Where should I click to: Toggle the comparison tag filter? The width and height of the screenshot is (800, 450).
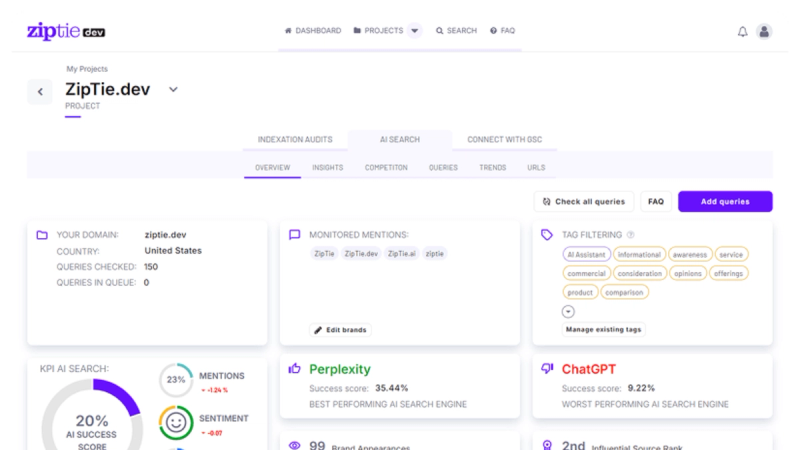[624, 292]
